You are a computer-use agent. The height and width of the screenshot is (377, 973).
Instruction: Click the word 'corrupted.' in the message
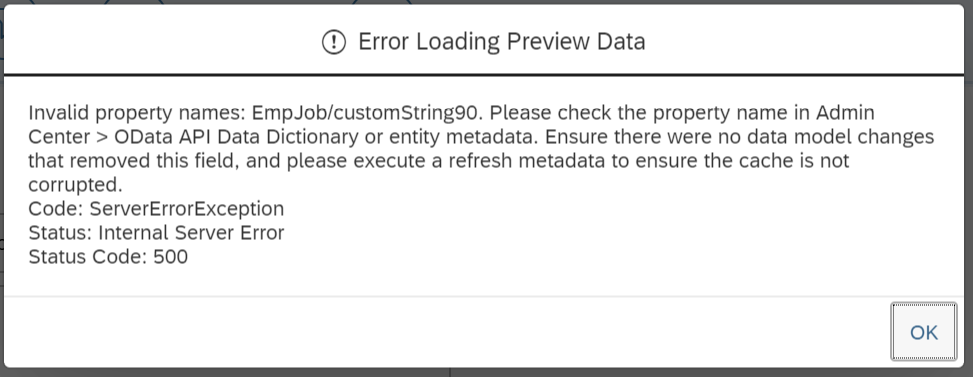pyautogui.click(x=76, y=185)
